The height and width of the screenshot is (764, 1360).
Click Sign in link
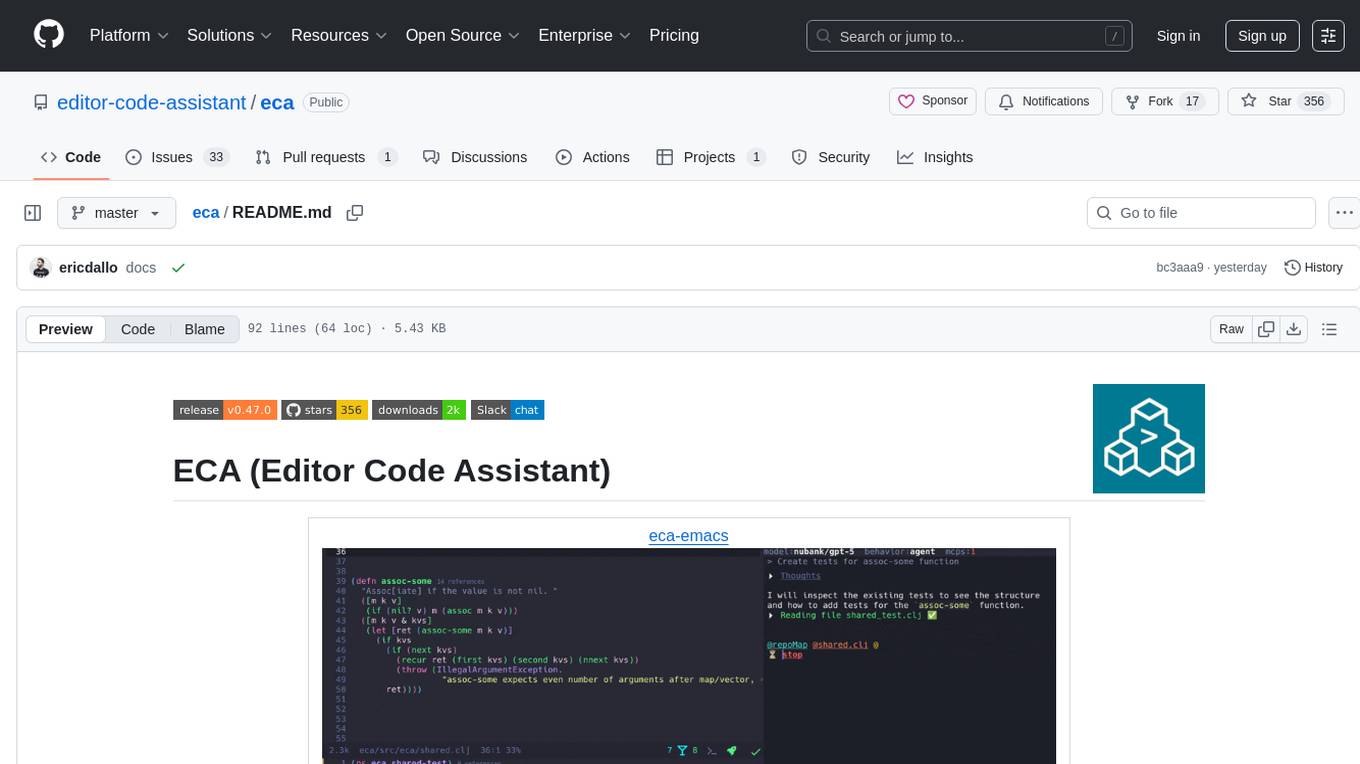(x=1178, y=36)
